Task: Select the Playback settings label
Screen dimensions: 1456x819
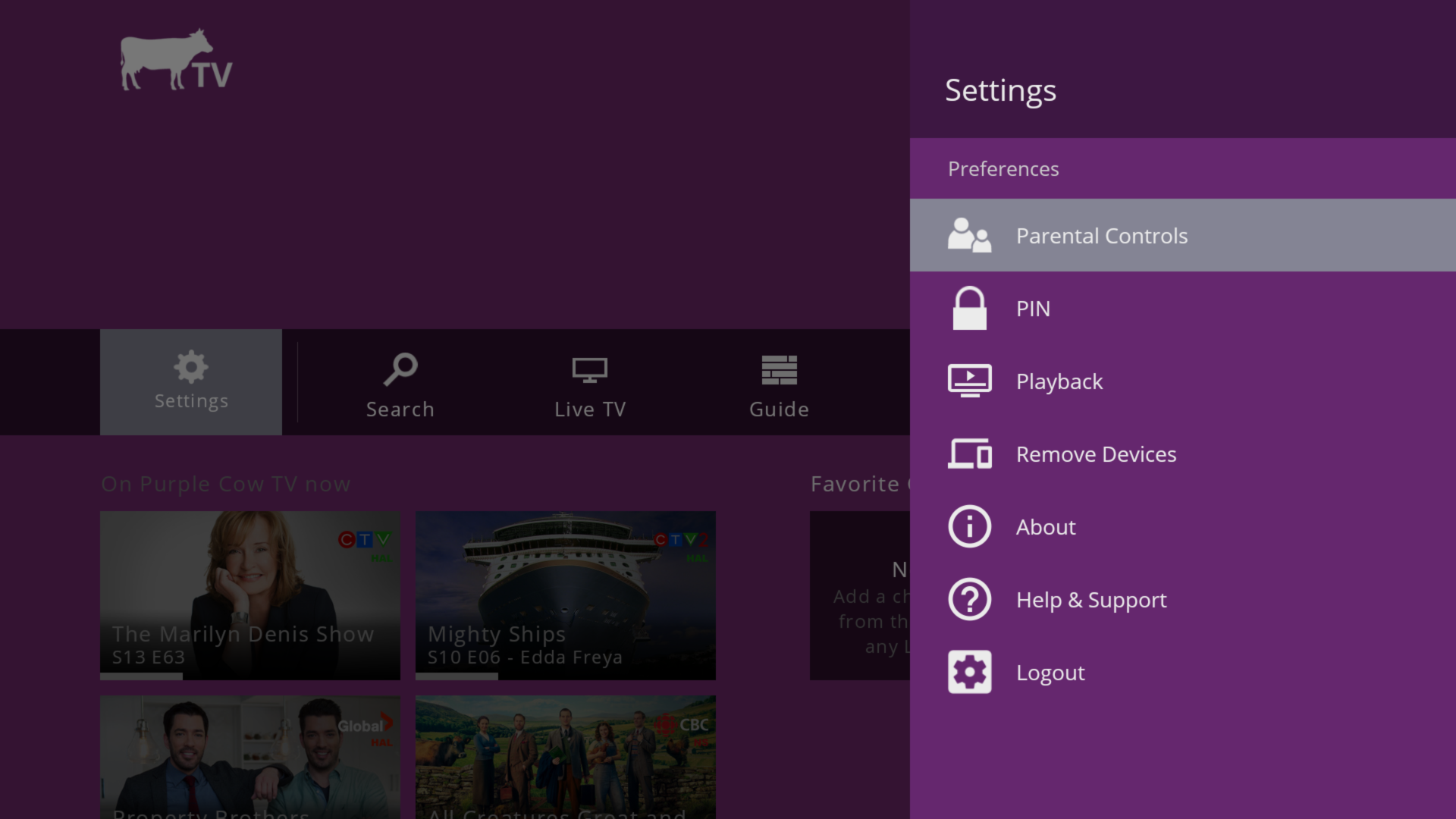Action: pyautogui.click(x=1059, y=381)
